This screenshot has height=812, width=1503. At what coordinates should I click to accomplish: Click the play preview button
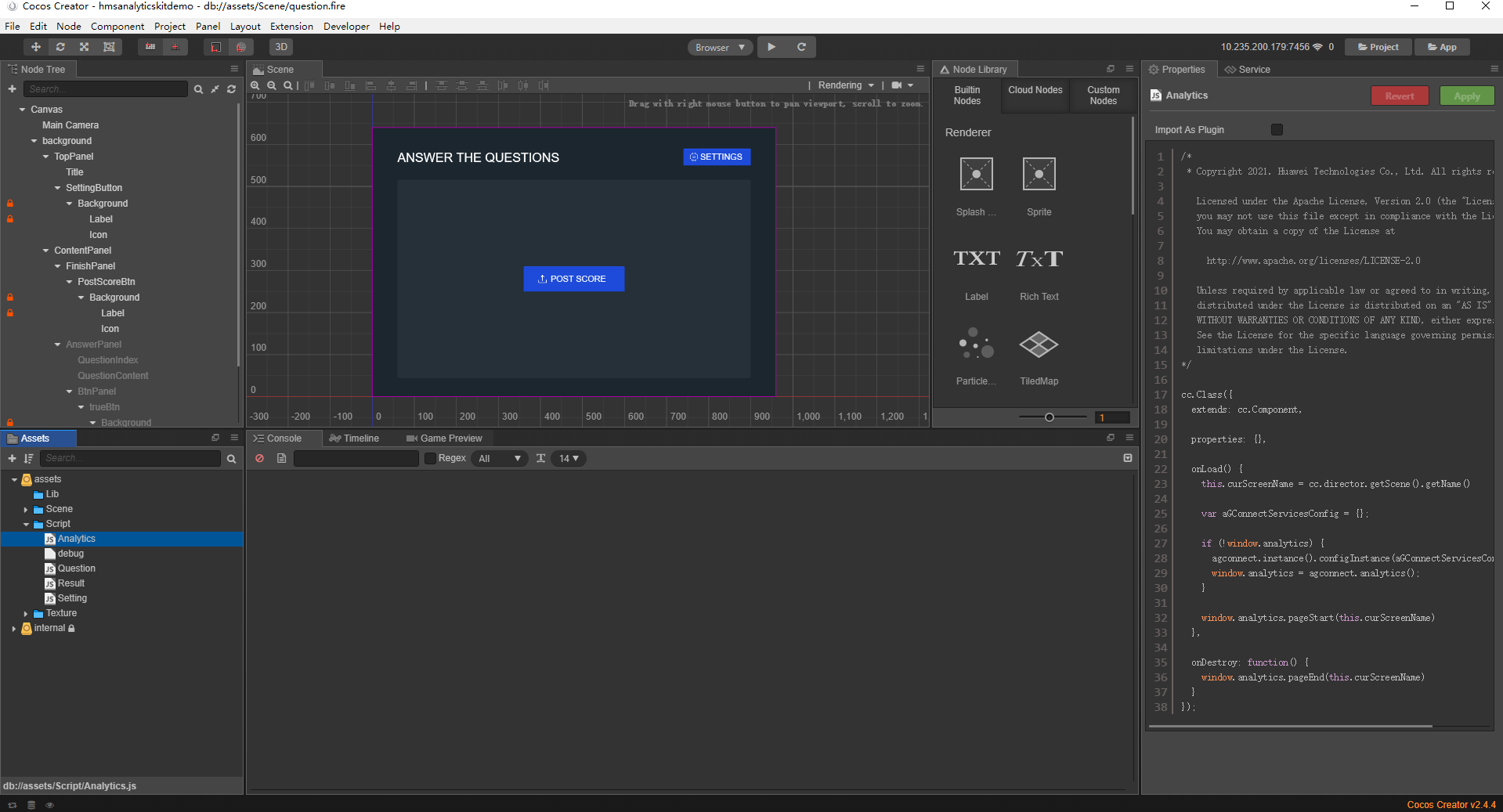[x=771, y=47]
